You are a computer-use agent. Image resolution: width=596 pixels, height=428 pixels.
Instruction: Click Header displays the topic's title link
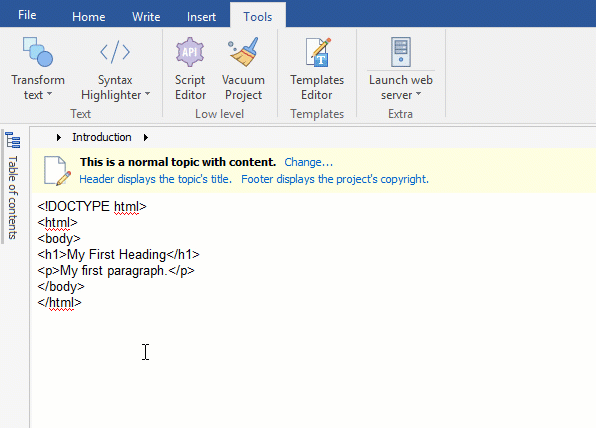coord(155,179)
